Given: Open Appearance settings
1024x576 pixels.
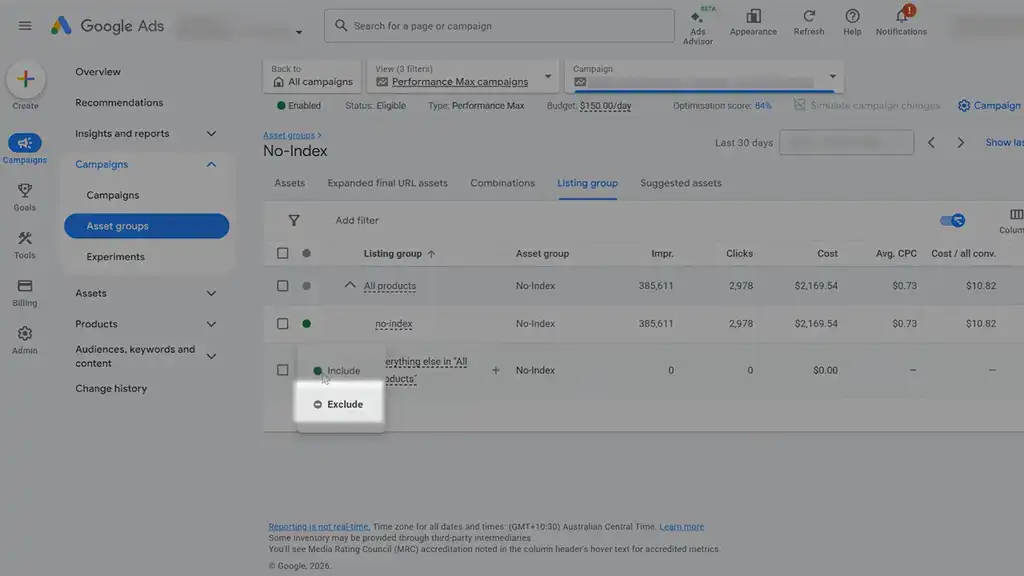Looking at the screenshot, I should tap(753, 22).
